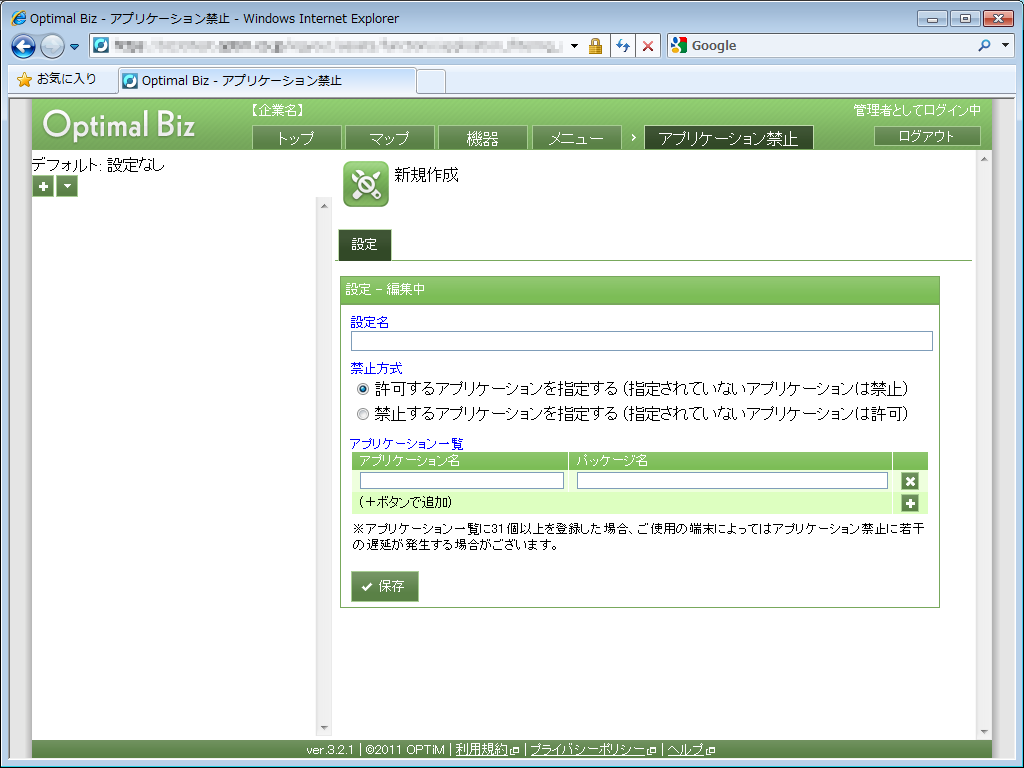The width and height of the screenshot is (1024, 768).
Task: Click main page scrollbar down arrow
Action: pyautogui.click(x=984, y=732)
